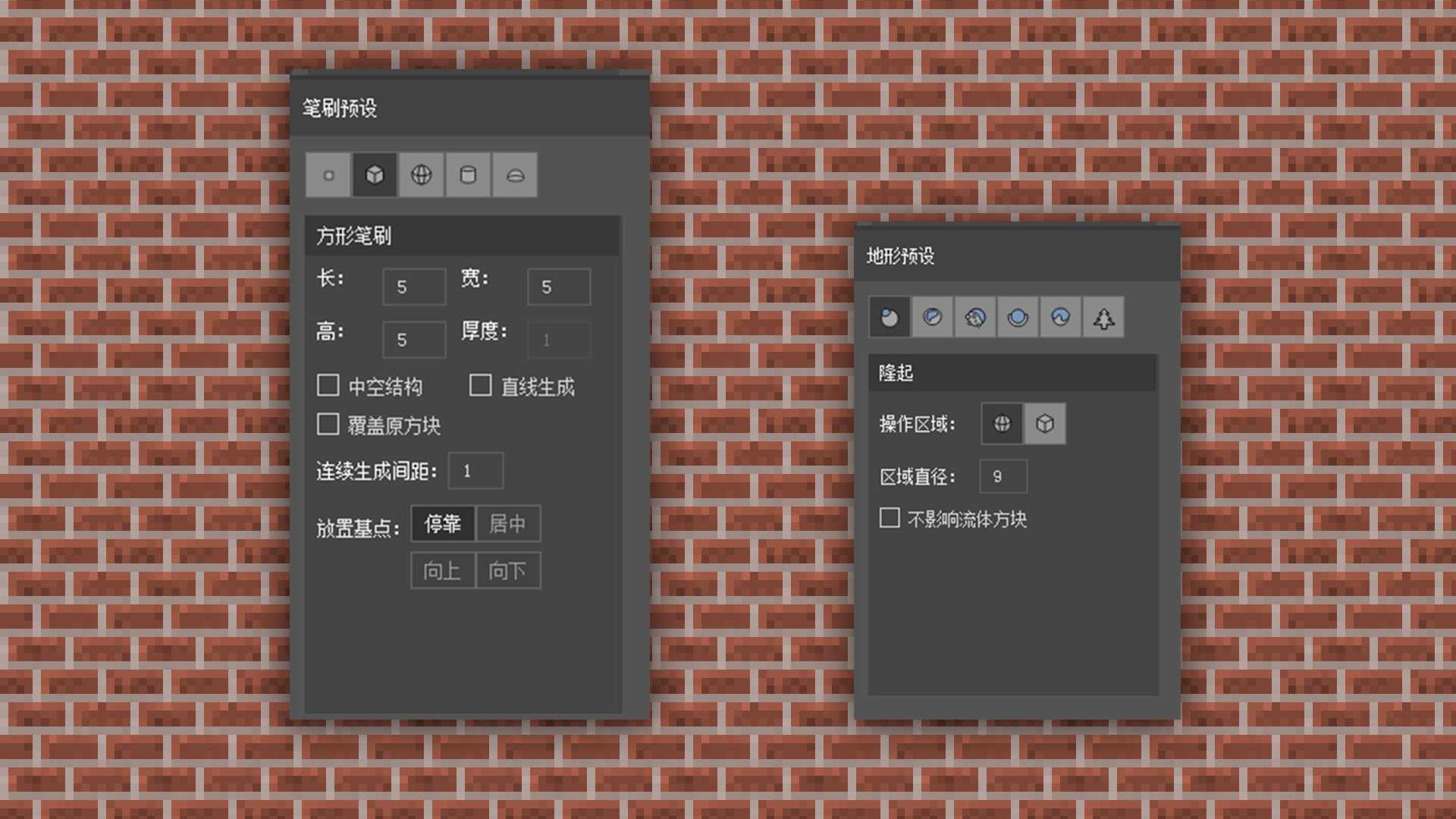Set 操作区域 to the cube shape icon
1456x819 pixels.
(1045, 423)
